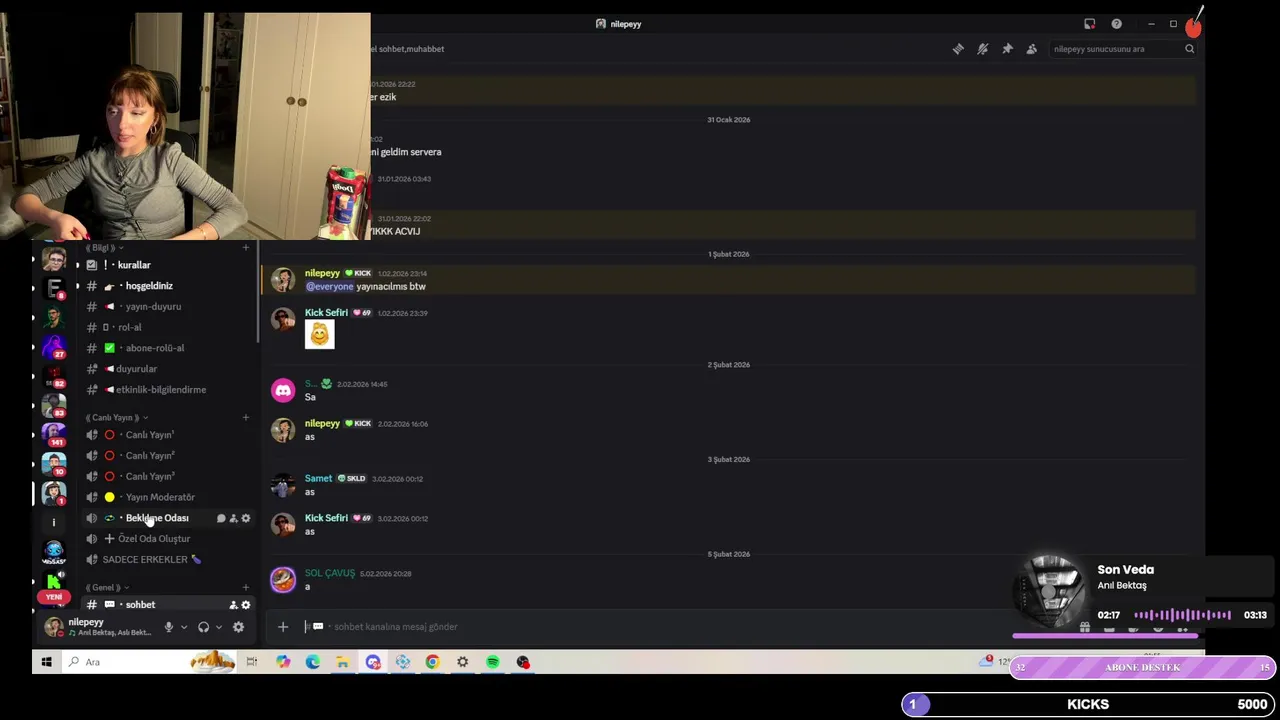Seek the Son Veda song progress bar
Image resolution: width=1280 pixels, height=720 pixels.
coord(1105,635)
